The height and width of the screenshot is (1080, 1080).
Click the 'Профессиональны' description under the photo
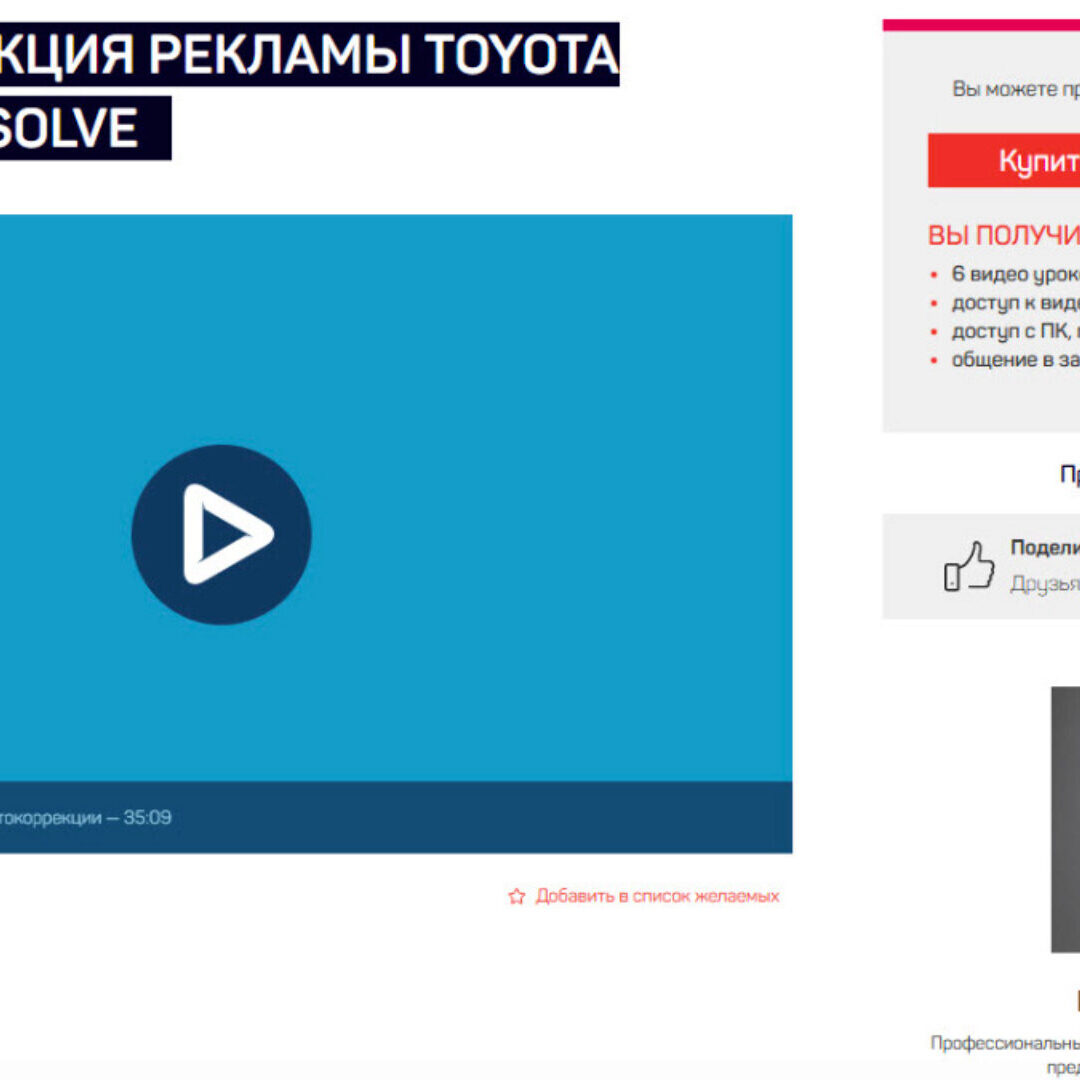pyautogui.click(x=1004, y=1043)
